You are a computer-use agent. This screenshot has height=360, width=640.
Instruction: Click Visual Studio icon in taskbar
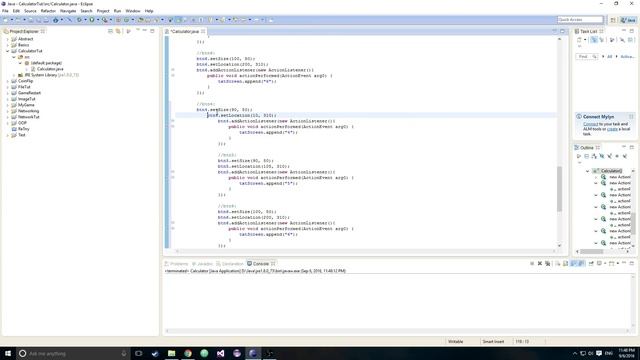220,353
